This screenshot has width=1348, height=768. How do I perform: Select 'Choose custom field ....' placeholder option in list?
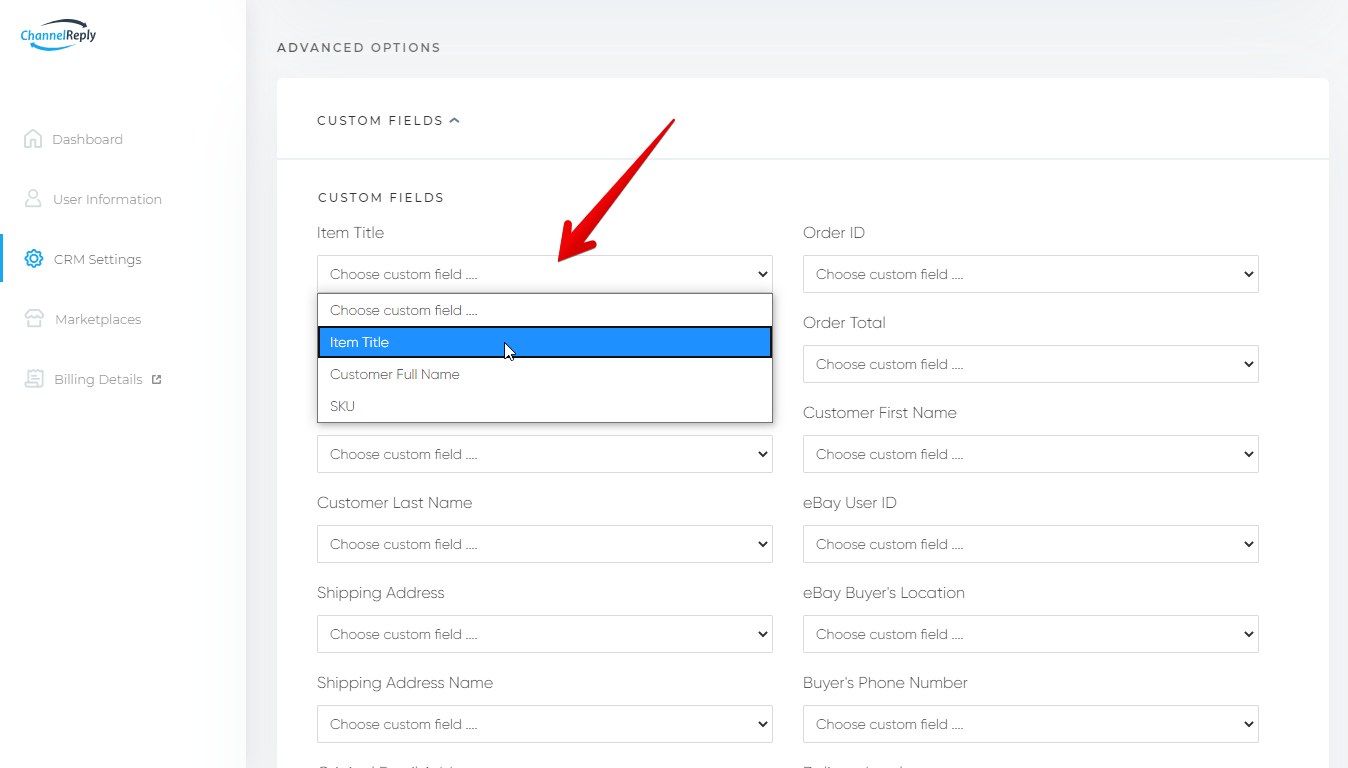point(545,310)
